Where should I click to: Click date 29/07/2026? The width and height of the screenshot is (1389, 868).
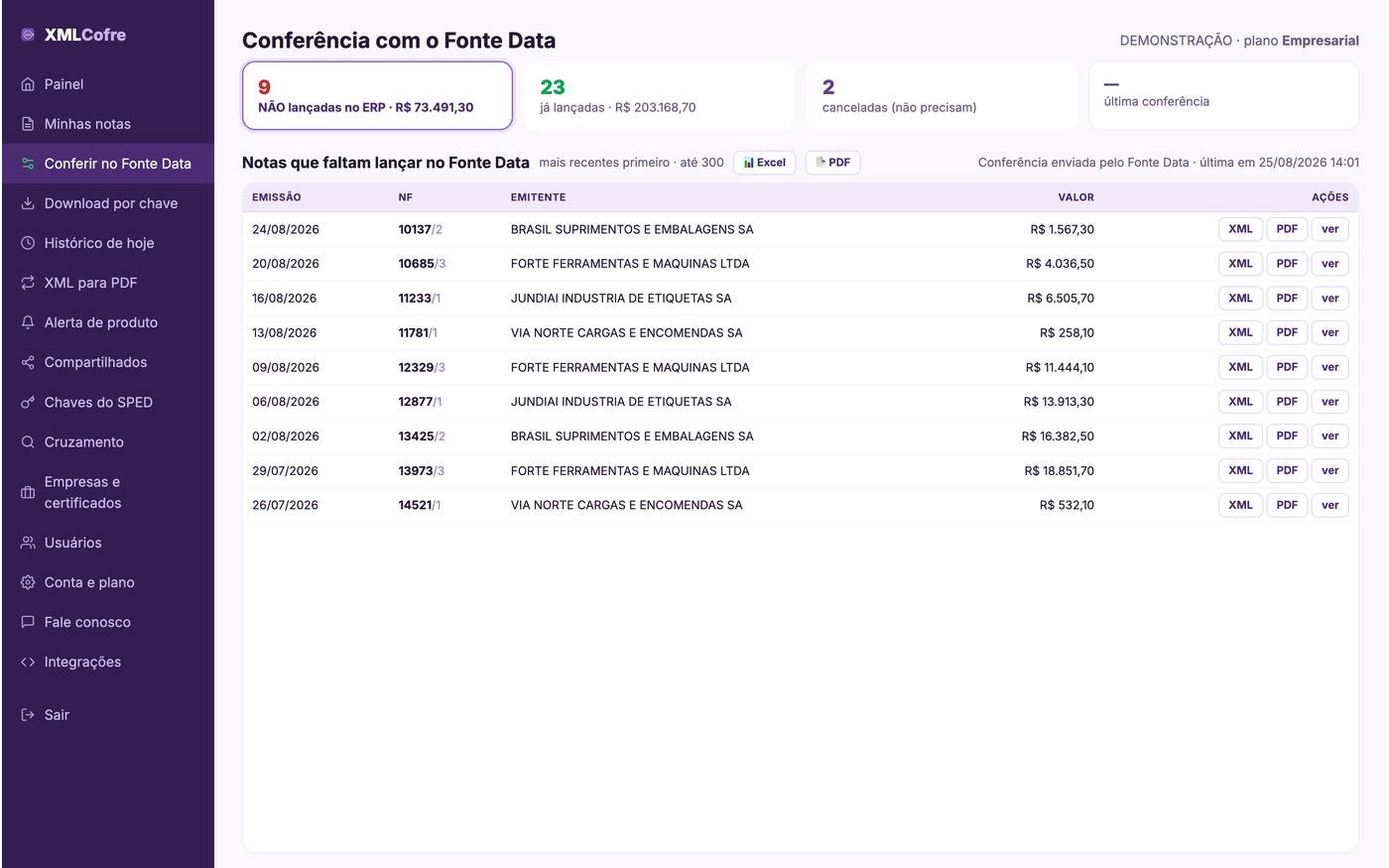click(x=286, y=470)
